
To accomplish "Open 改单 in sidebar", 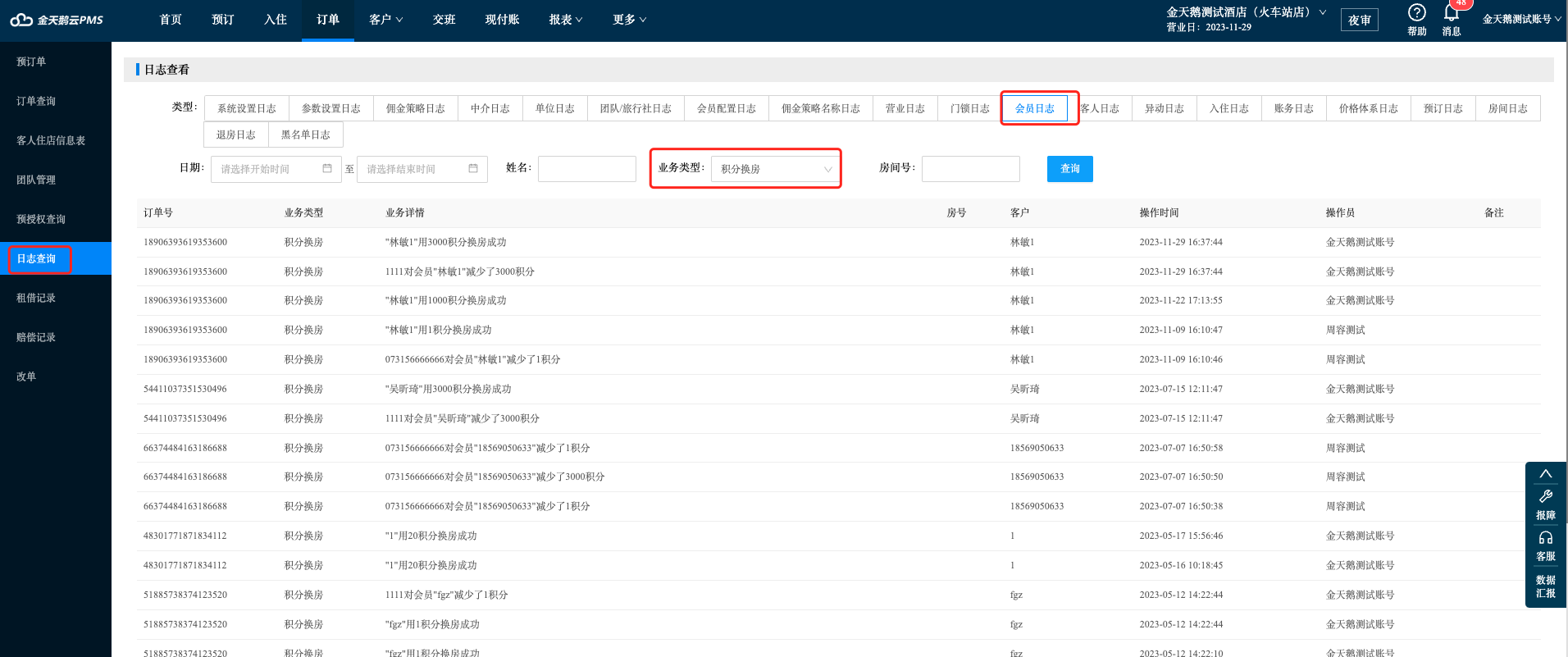I will pos(26,376).
